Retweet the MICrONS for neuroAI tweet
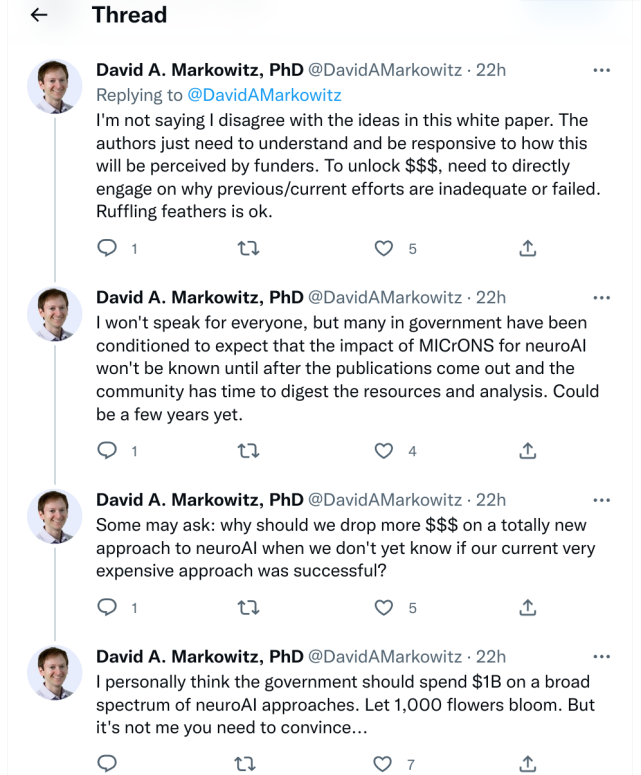Viewport: 641px width, 775px height. click(246, 451)
